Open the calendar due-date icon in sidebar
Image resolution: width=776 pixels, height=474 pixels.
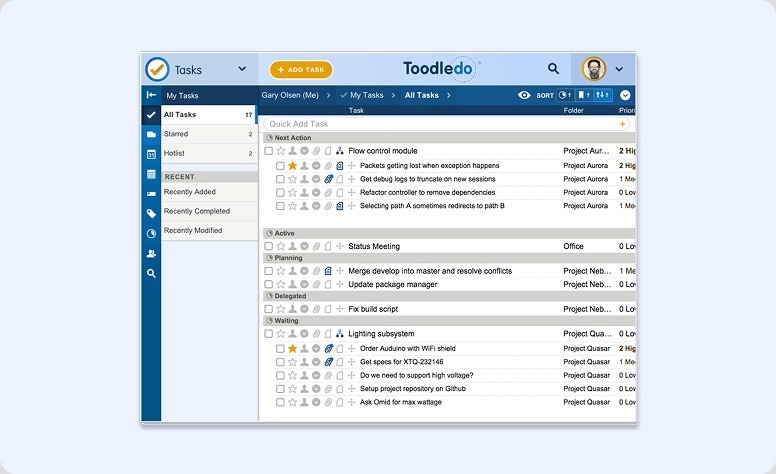(151, 154)
